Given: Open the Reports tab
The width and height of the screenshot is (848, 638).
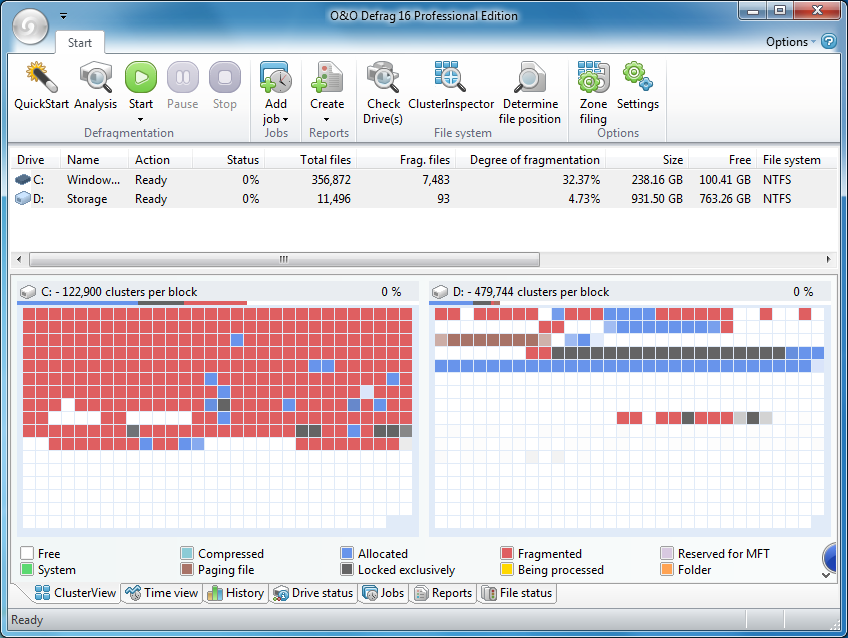Looking at the screenshot, I should [x=443, y=593].
